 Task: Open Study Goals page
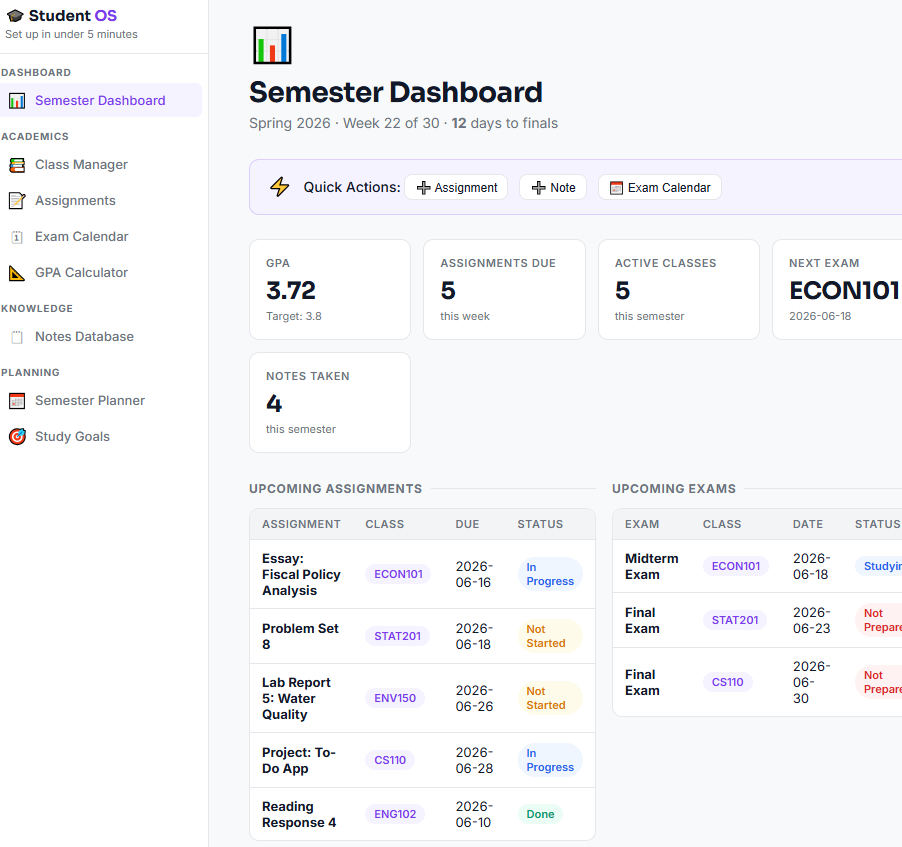click(x=101, y=437)
